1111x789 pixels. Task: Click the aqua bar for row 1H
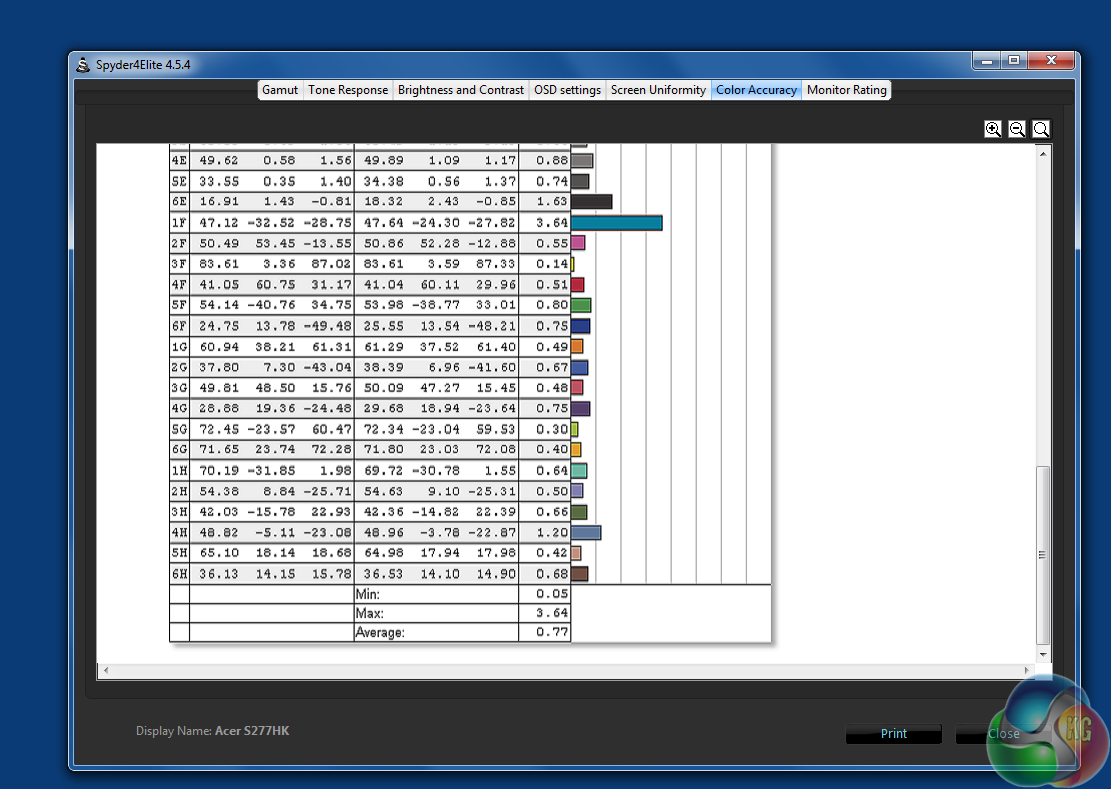(579, 470)
